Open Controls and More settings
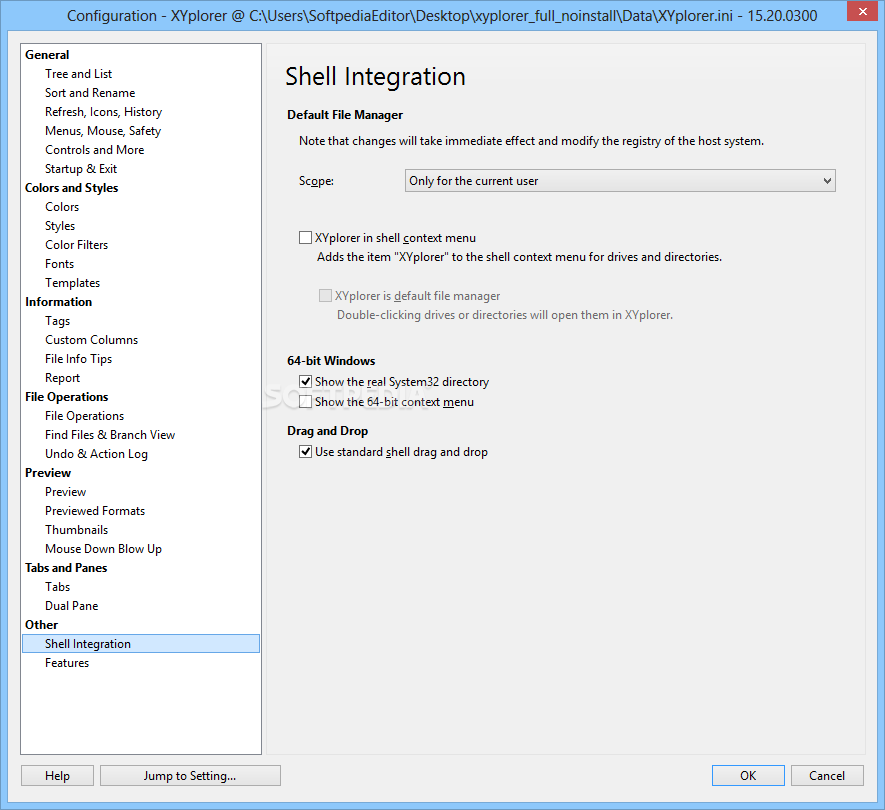The image size is (885, 810). click(95, 150)
